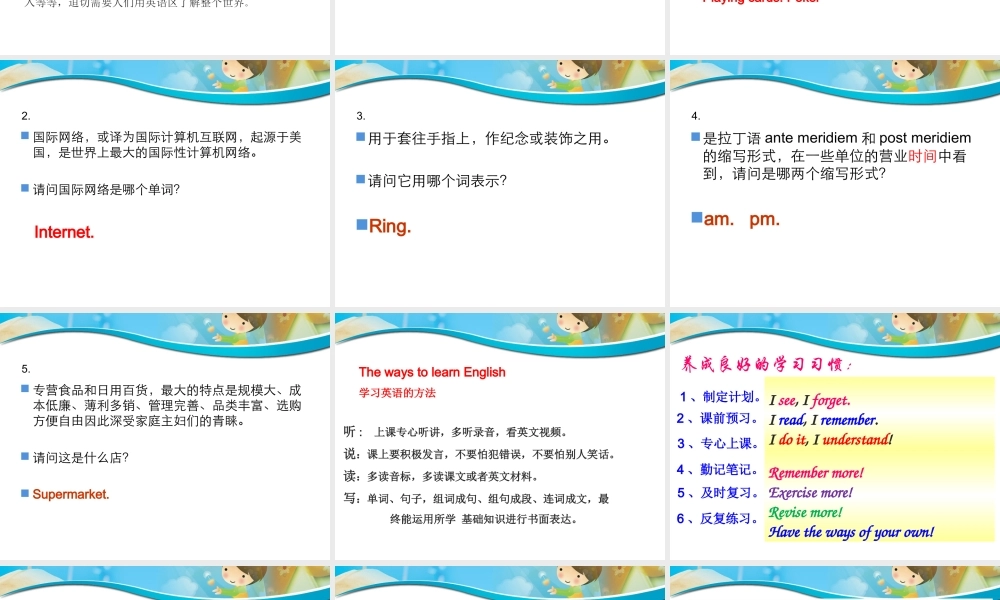
Task: Click the phrase 'Have the ways of your own!'
Action: pos(851,532)
